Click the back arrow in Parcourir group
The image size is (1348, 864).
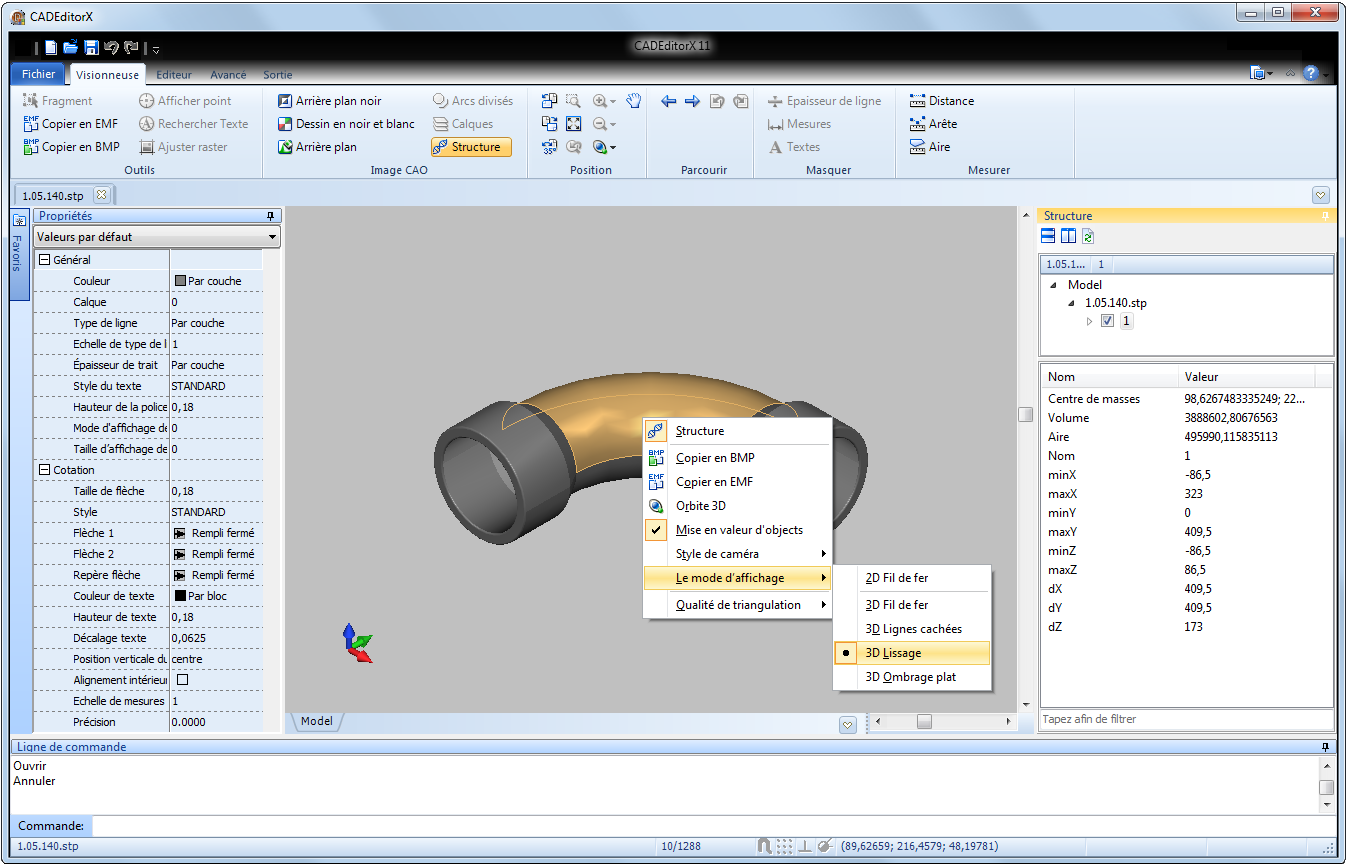[x=669, y=101]
